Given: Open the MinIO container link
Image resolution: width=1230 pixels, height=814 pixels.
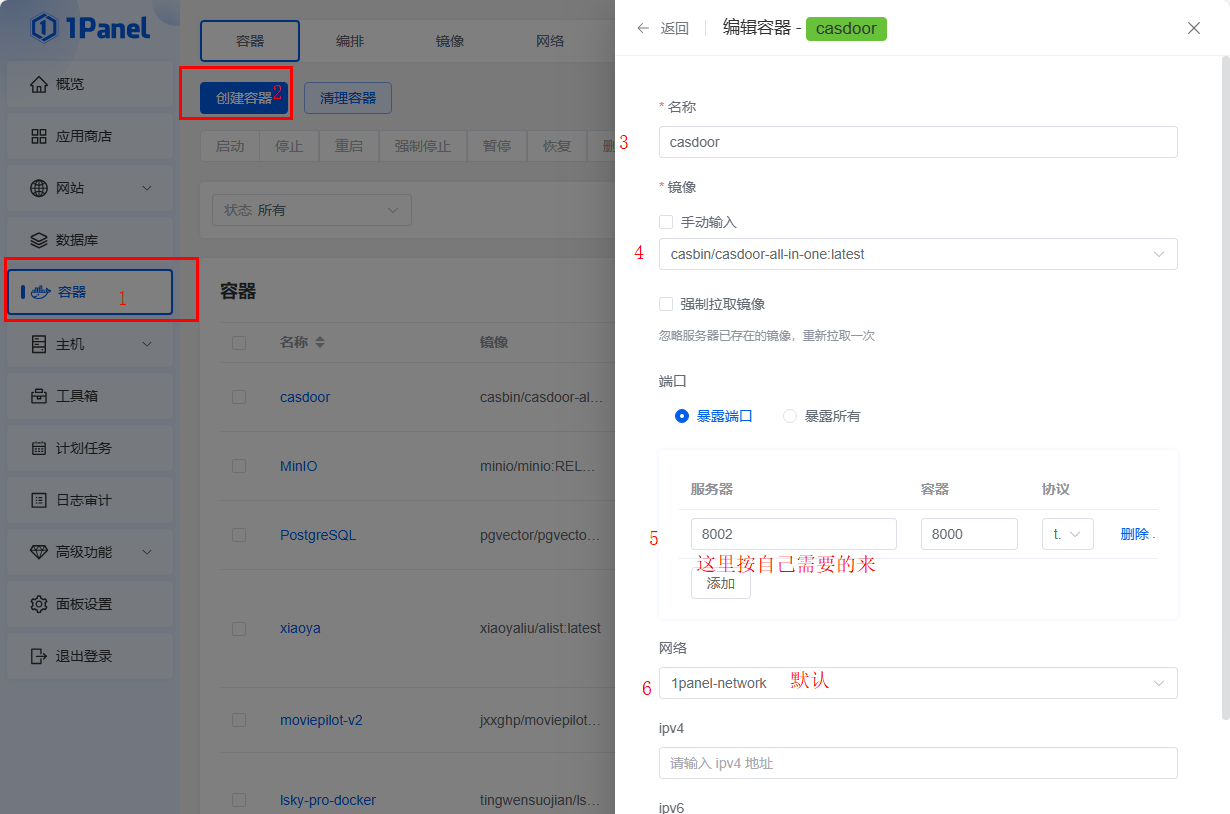Looking at the screenshot, I should 299,466.
